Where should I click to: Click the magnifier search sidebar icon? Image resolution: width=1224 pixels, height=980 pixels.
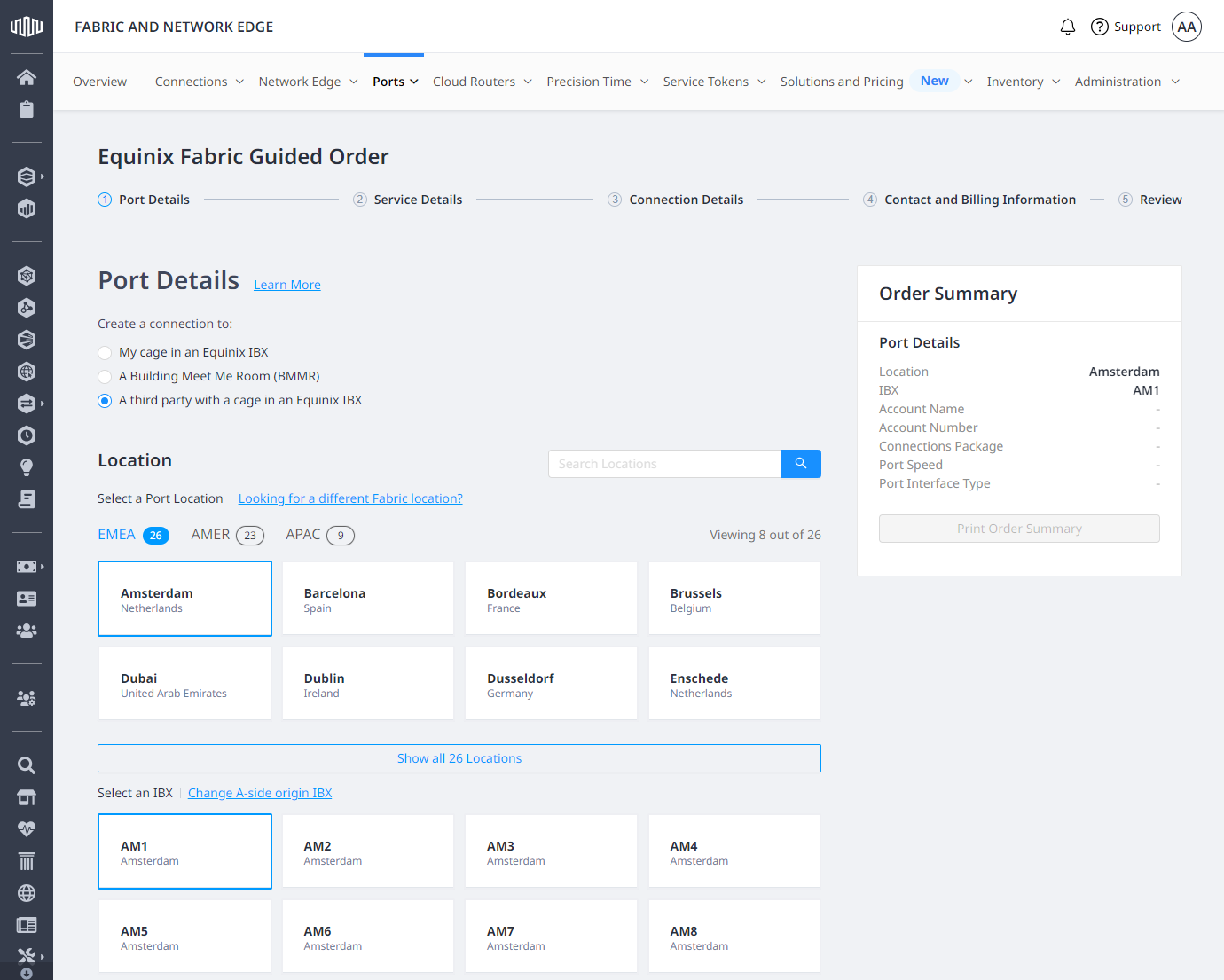(27, 765)
